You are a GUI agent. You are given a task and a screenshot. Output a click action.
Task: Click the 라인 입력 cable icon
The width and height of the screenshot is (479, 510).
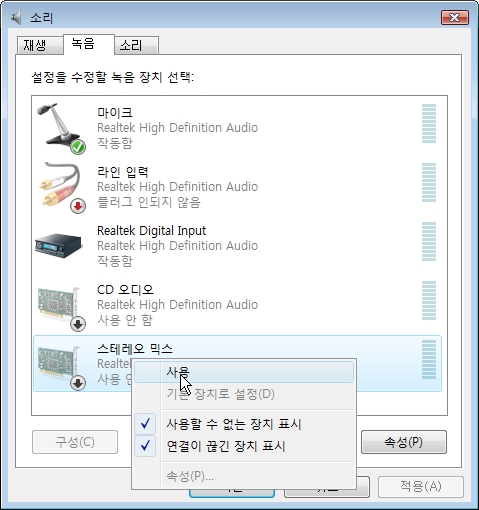62,187
